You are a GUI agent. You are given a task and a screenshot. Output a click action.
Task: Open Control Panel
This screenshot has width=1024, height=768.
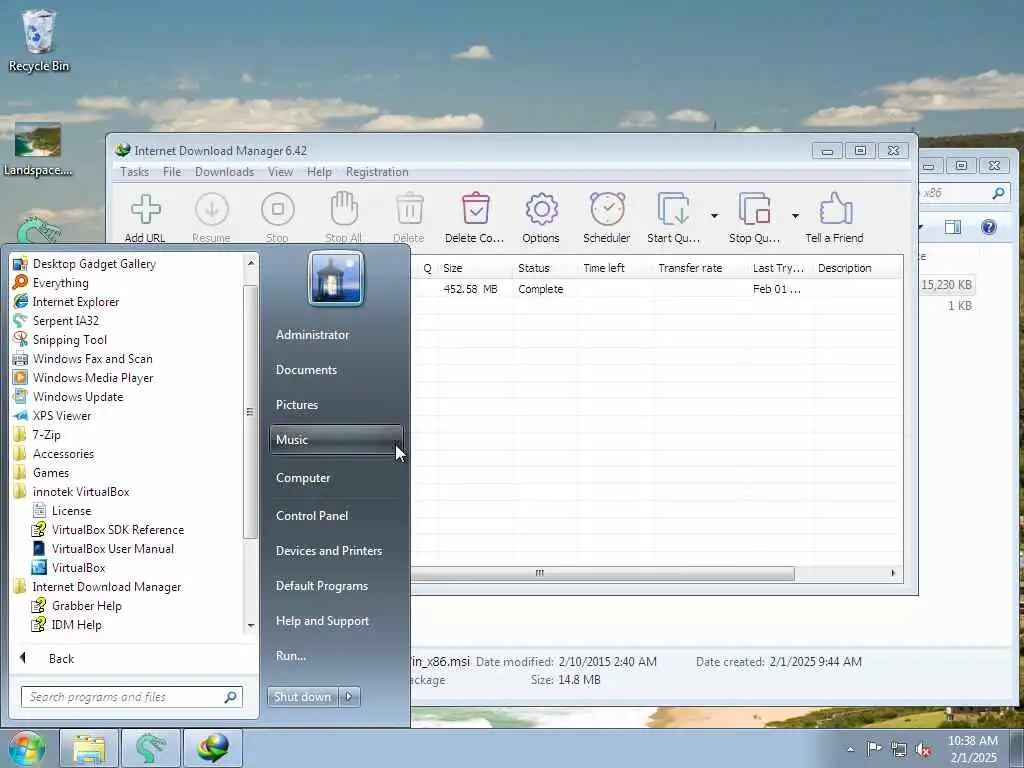[336, 516]
